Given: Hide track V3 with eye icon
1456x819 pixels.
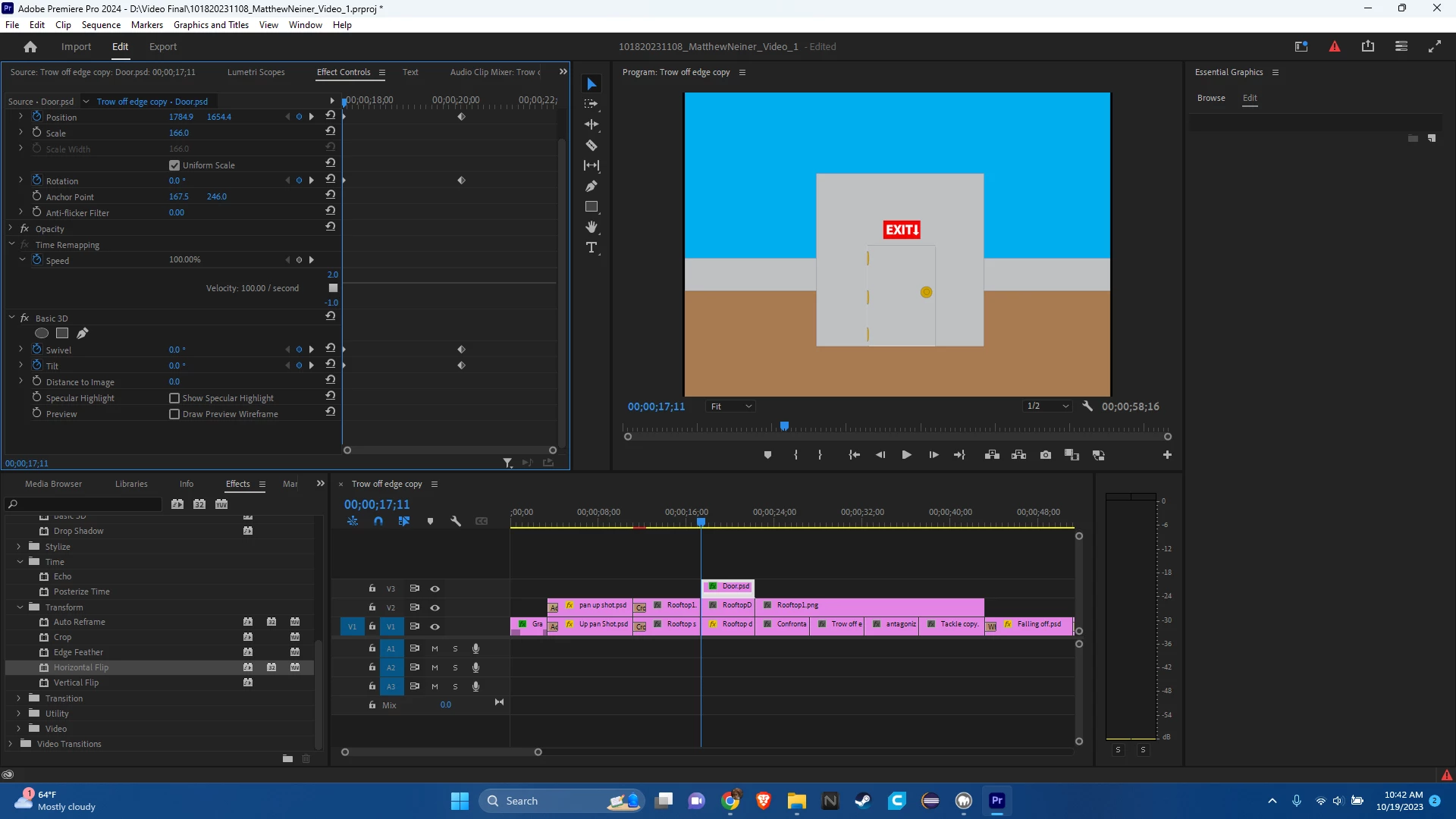Looking at the screenshot, I should [435, 588].
